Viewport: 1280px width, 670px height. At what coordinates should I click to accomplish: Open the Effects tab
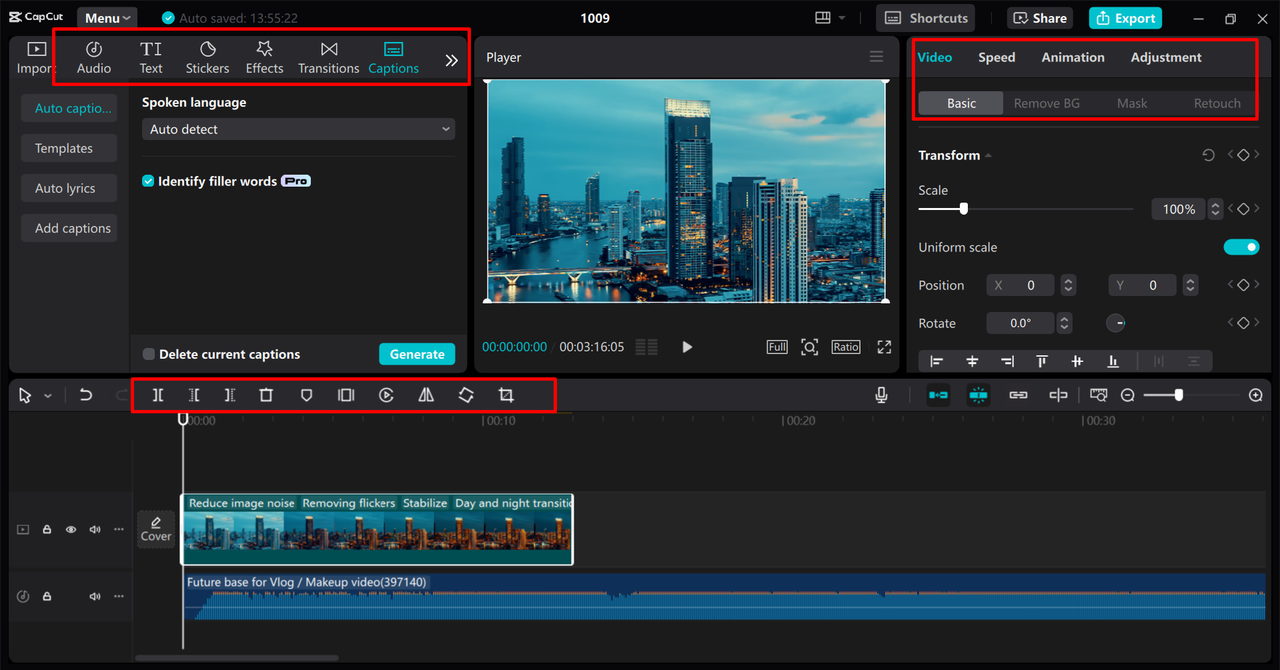point(264,58)
